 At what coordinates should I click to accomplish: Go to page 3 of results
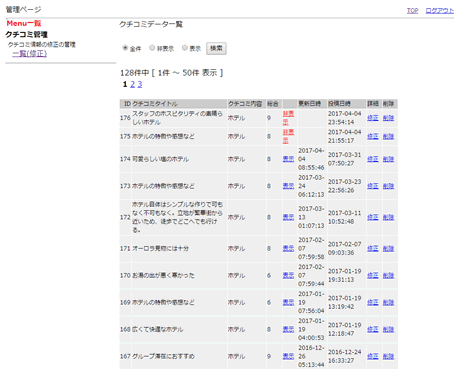(140, 84)
